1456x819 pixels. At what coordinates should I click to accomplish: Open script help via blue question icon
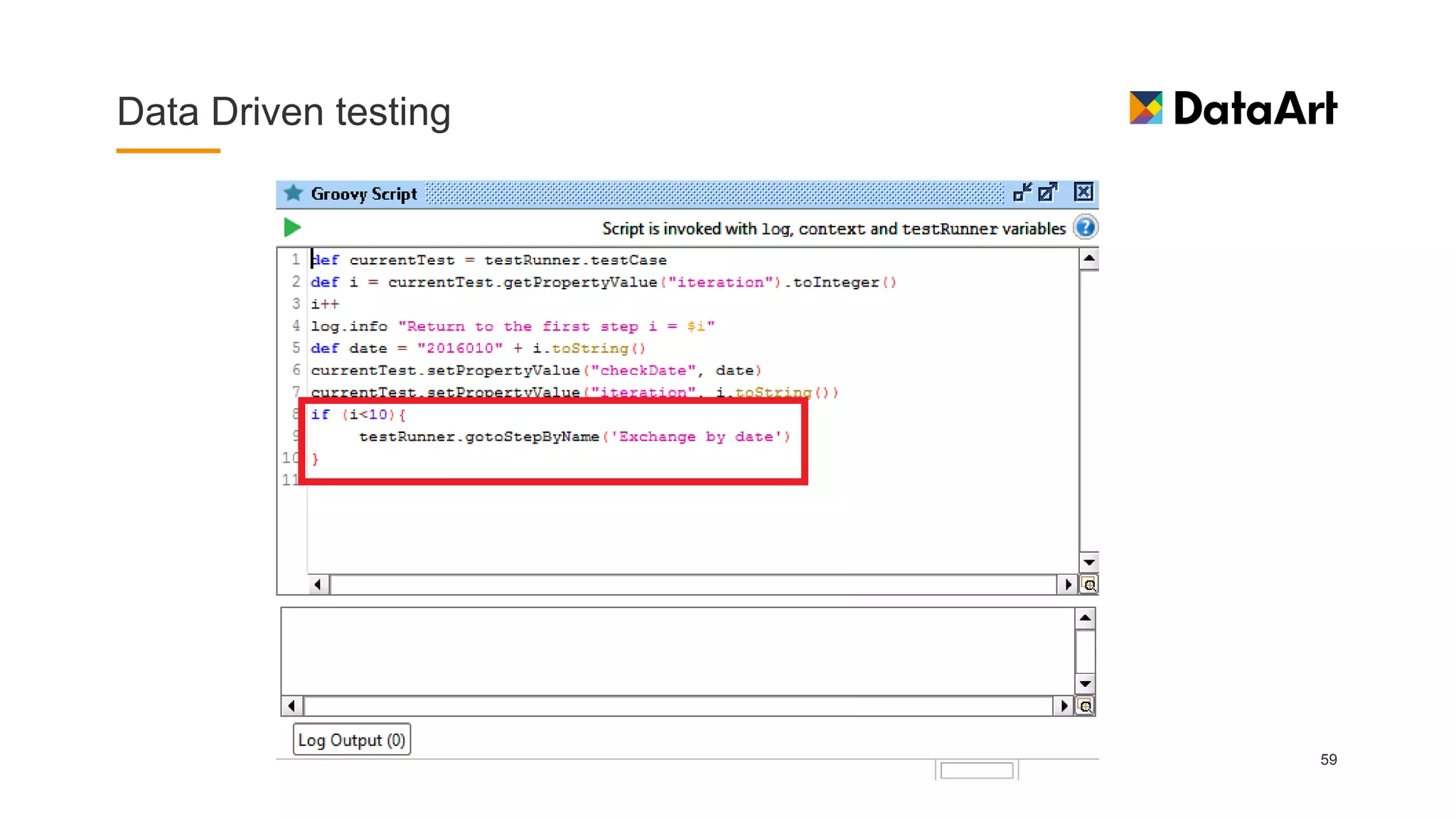[x=1085, y=227]
